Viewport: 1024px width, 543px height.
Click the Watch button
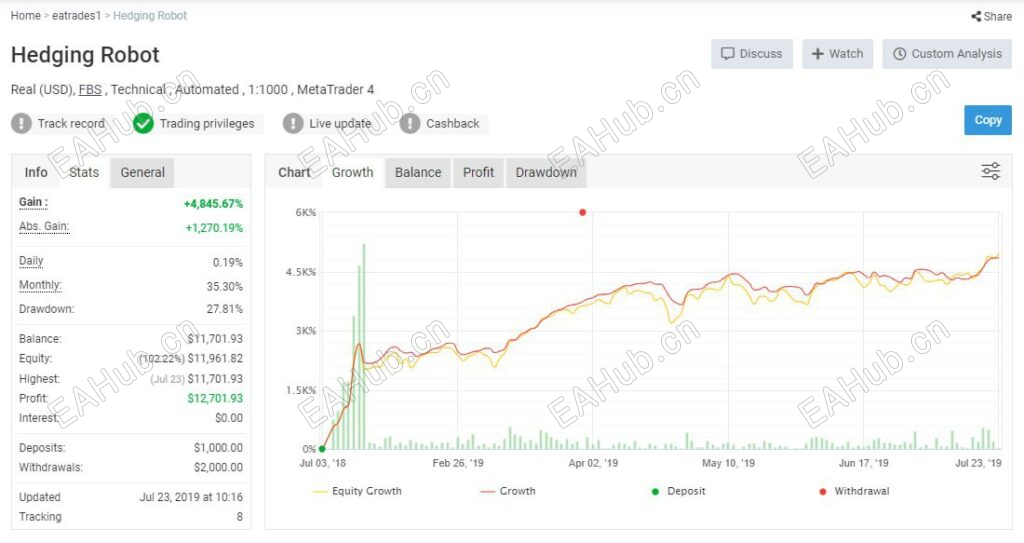[837, 54]
